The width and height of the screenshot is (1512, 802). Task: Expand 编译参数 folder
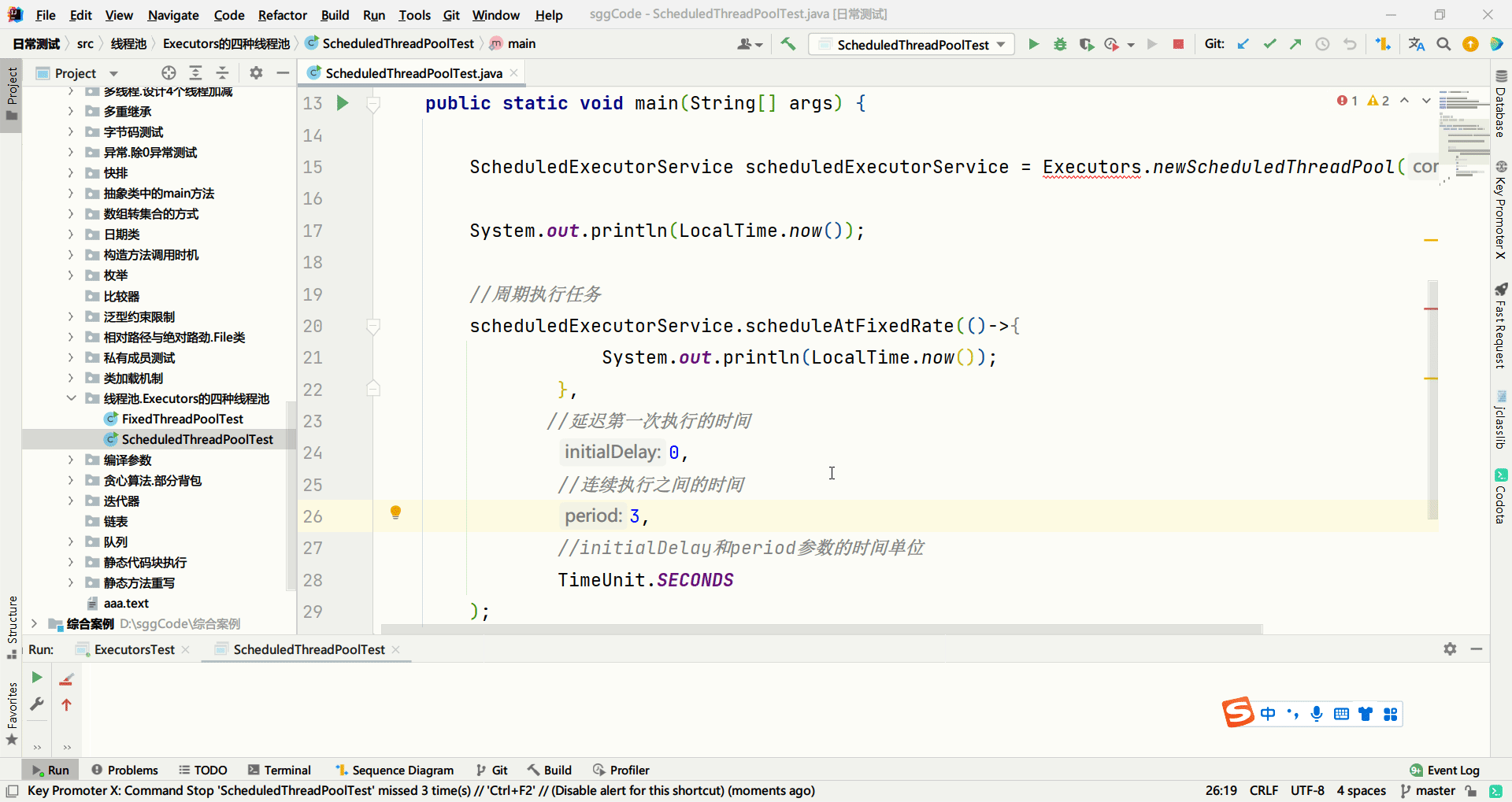pos(71,460)
